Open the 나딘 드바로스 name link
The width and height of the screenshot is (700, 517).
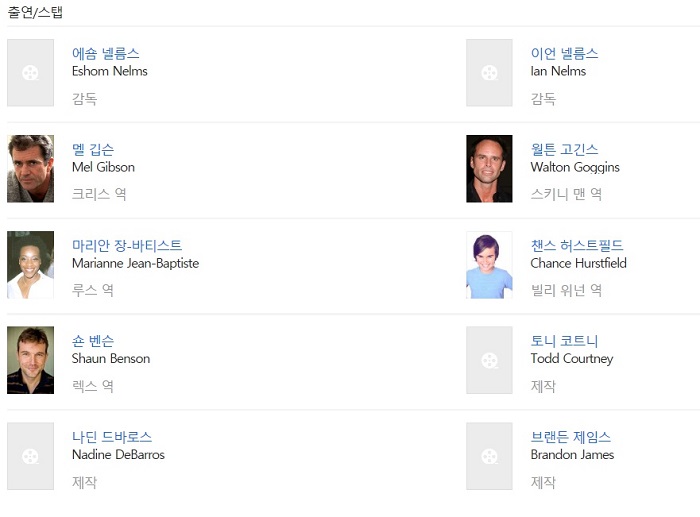(112, 437)
